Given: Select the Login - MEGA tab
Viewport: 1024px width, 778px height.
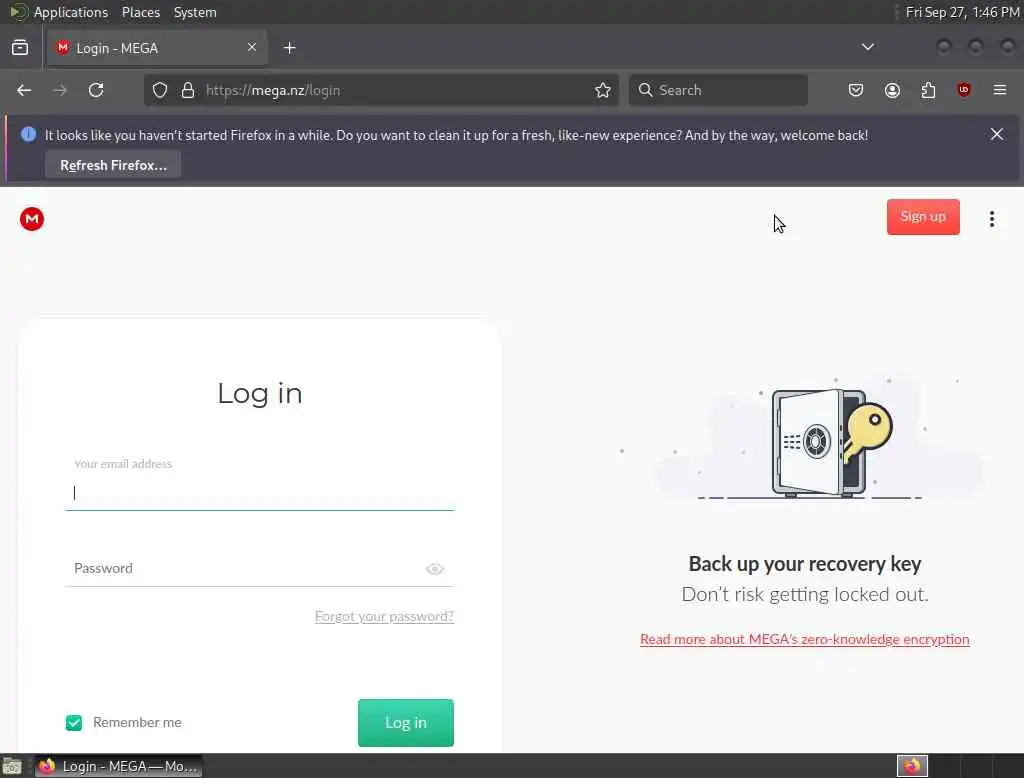Looking at the screenshot, I should click(157, 48).
